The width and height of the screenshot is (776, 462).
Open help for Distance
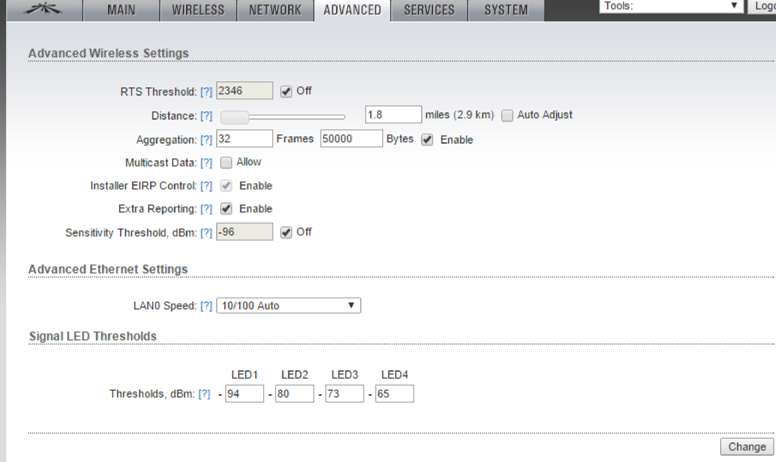(x=206, y=116)
